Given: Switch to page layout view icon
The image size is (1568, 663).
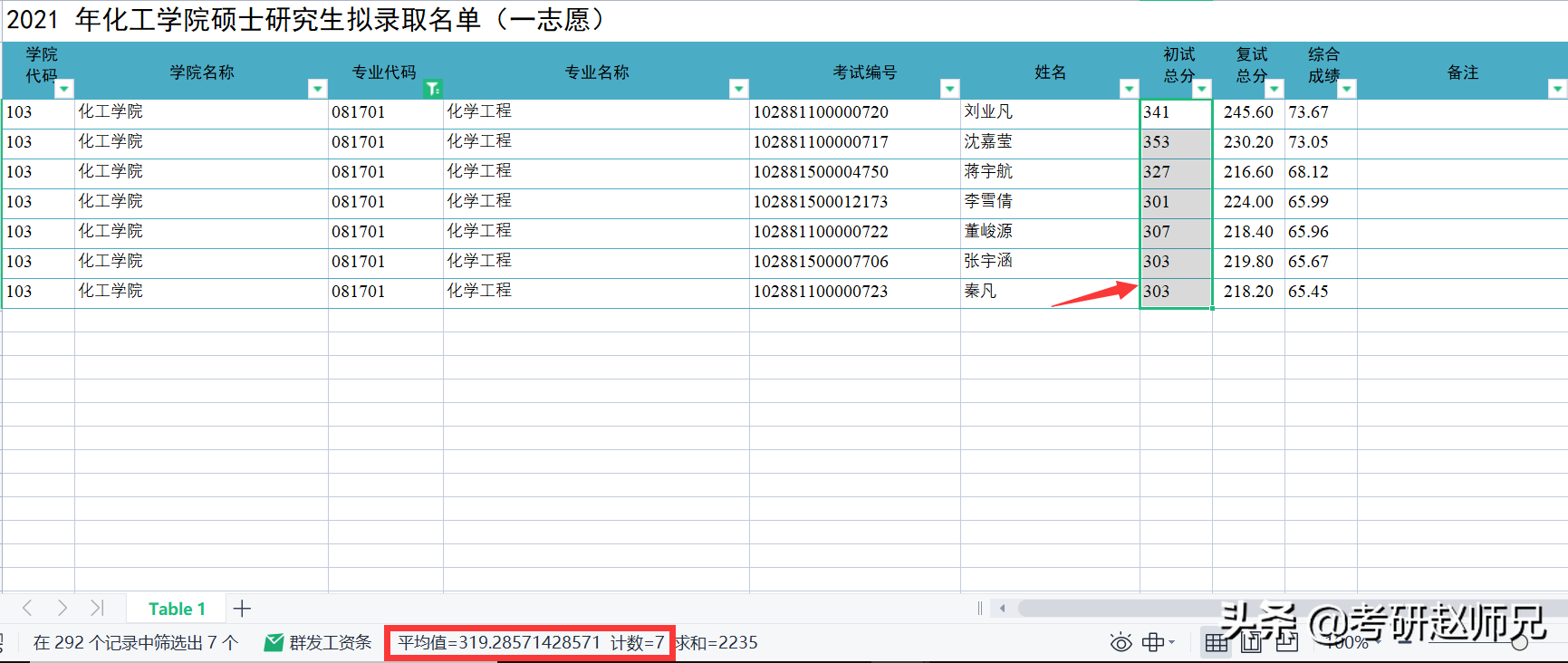Looking at the screenshot, I should [1251, 643].
